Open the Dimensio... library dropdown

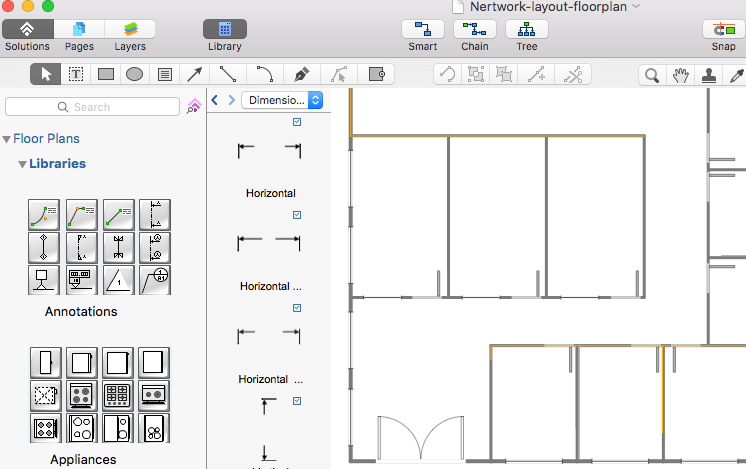(x=283, y=100)
